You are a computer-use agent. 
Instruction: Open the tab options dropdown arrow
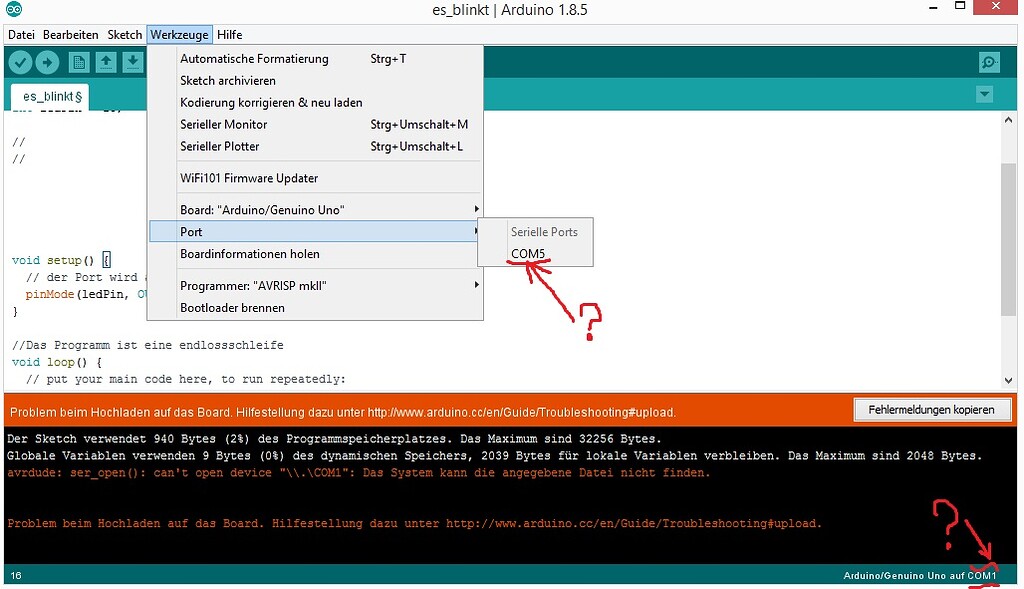pyautogui.click(x=984, y=95)
